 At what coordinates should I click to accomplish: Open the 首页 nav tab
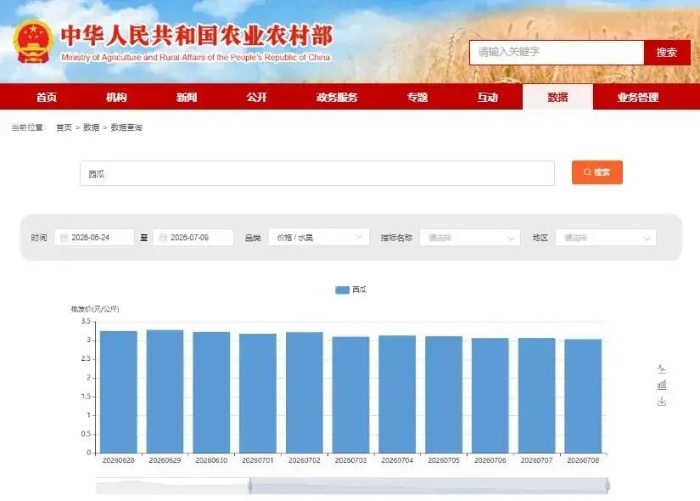pyautogui.click(x=46, y=97)
